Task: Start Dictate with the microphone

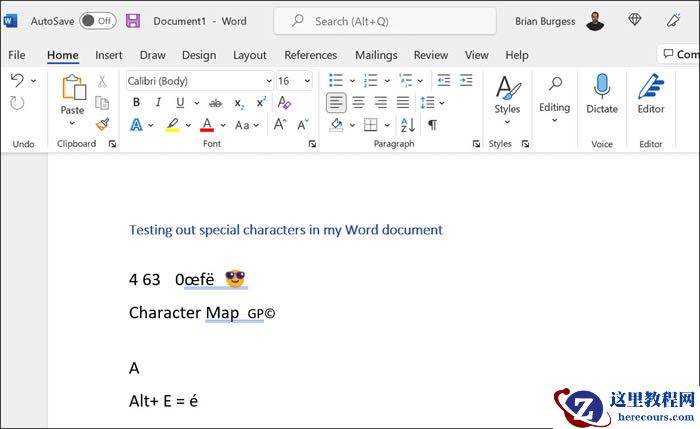Action: [x=601, y=96]
